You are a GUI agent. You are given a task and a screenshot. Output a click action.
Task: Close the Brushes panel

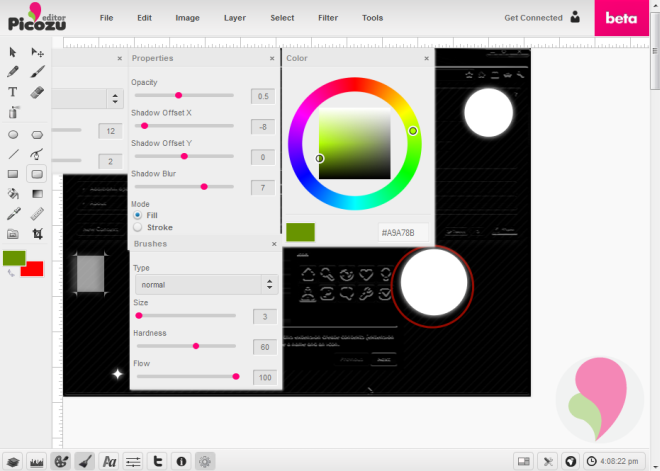click(x=273, y=244)
